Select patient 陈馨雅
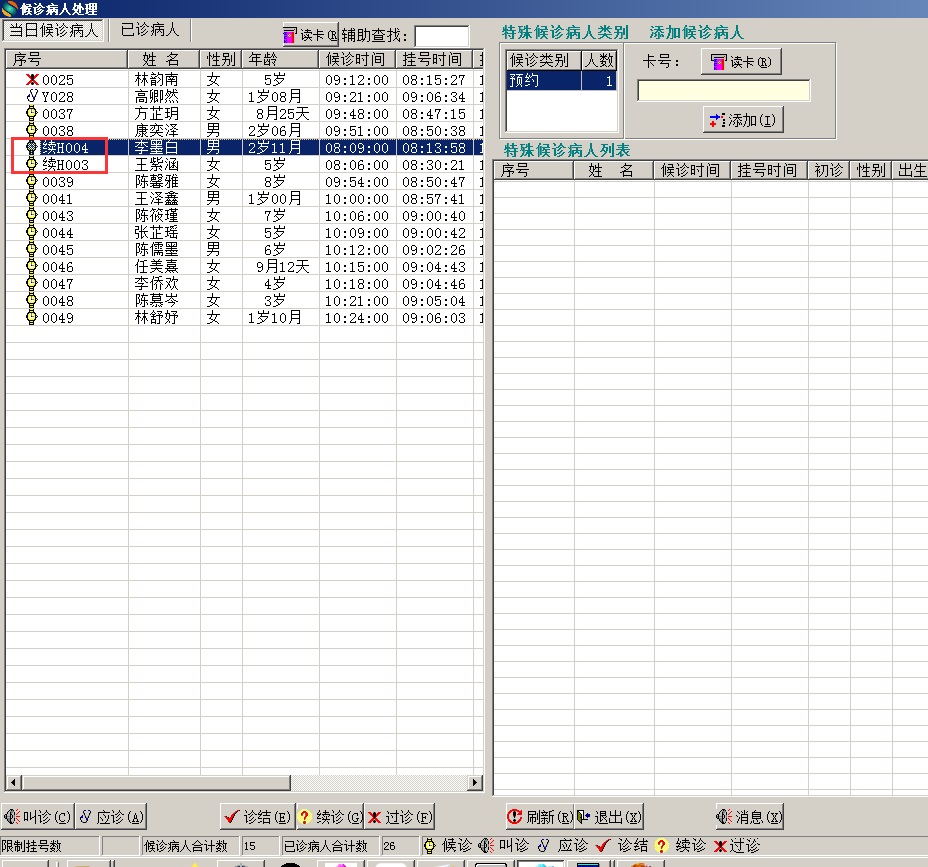The image size is (928, 867). coord(156,182)
